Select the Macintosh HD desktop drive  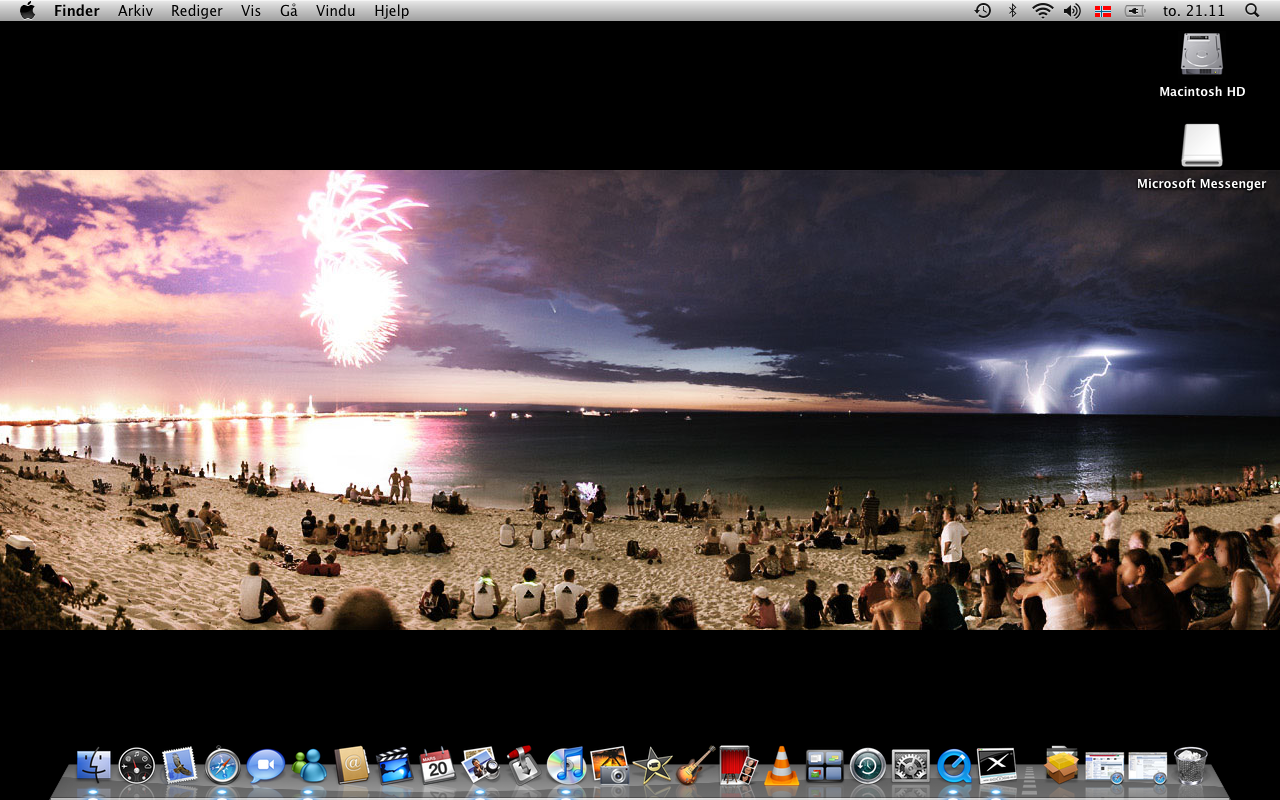(x=1202, y=65)
